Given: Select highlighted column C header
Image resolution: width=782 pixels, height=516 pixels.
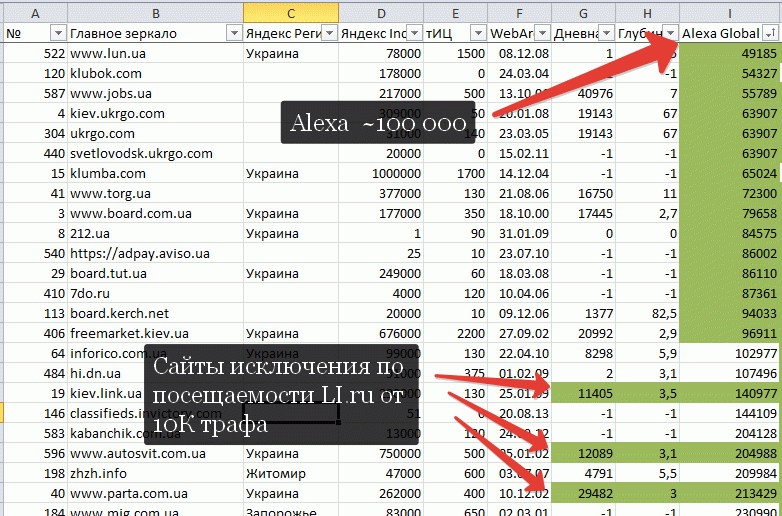Looking at the screenshot, I should [x=291, y=13].
